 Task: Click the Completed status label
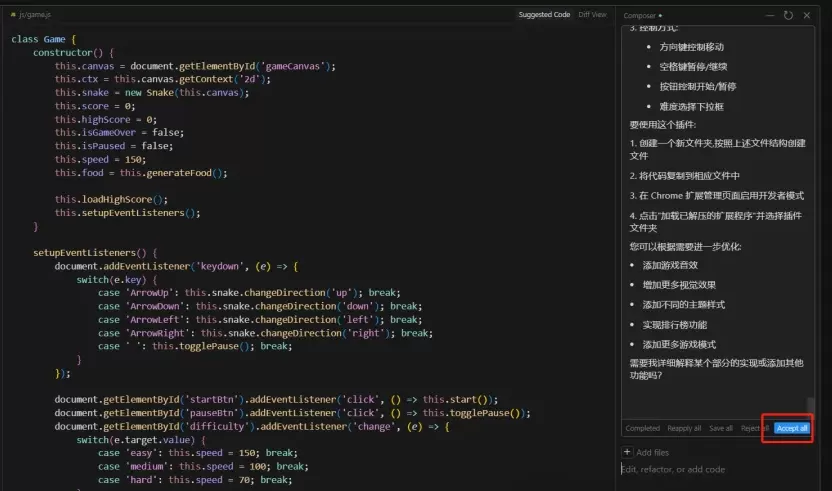click(x=642, y=428)
